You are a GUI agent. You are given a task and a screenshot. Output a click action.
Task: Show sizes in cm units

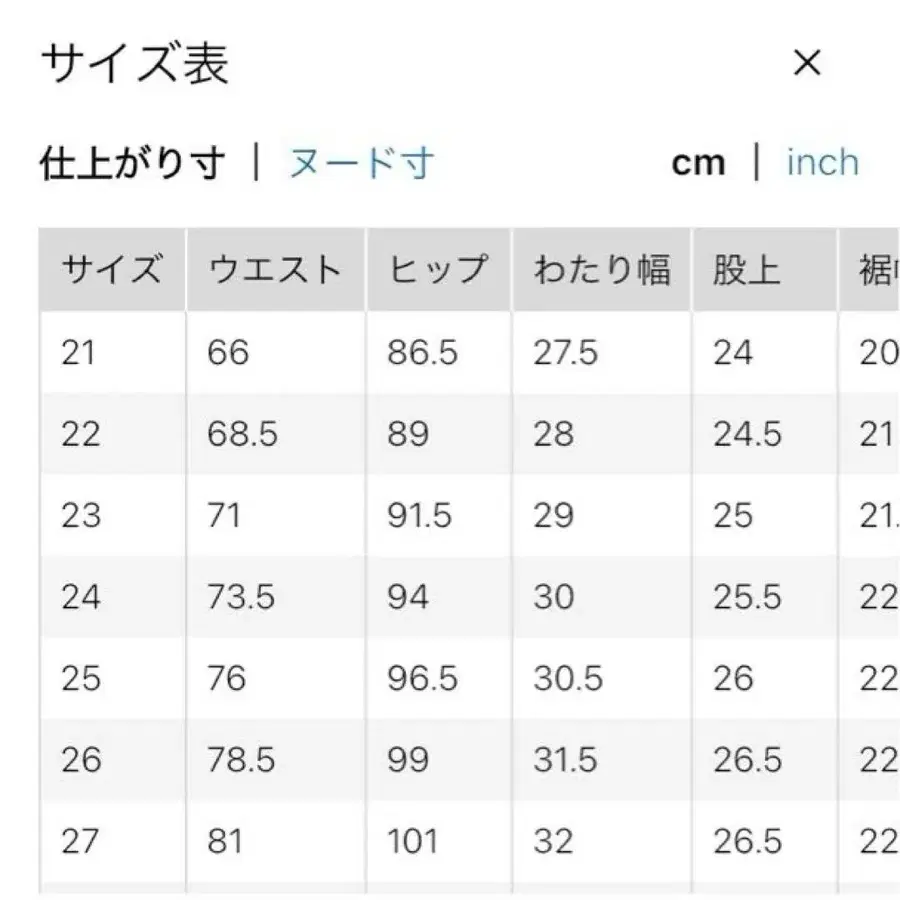click(x=699, y=162)
